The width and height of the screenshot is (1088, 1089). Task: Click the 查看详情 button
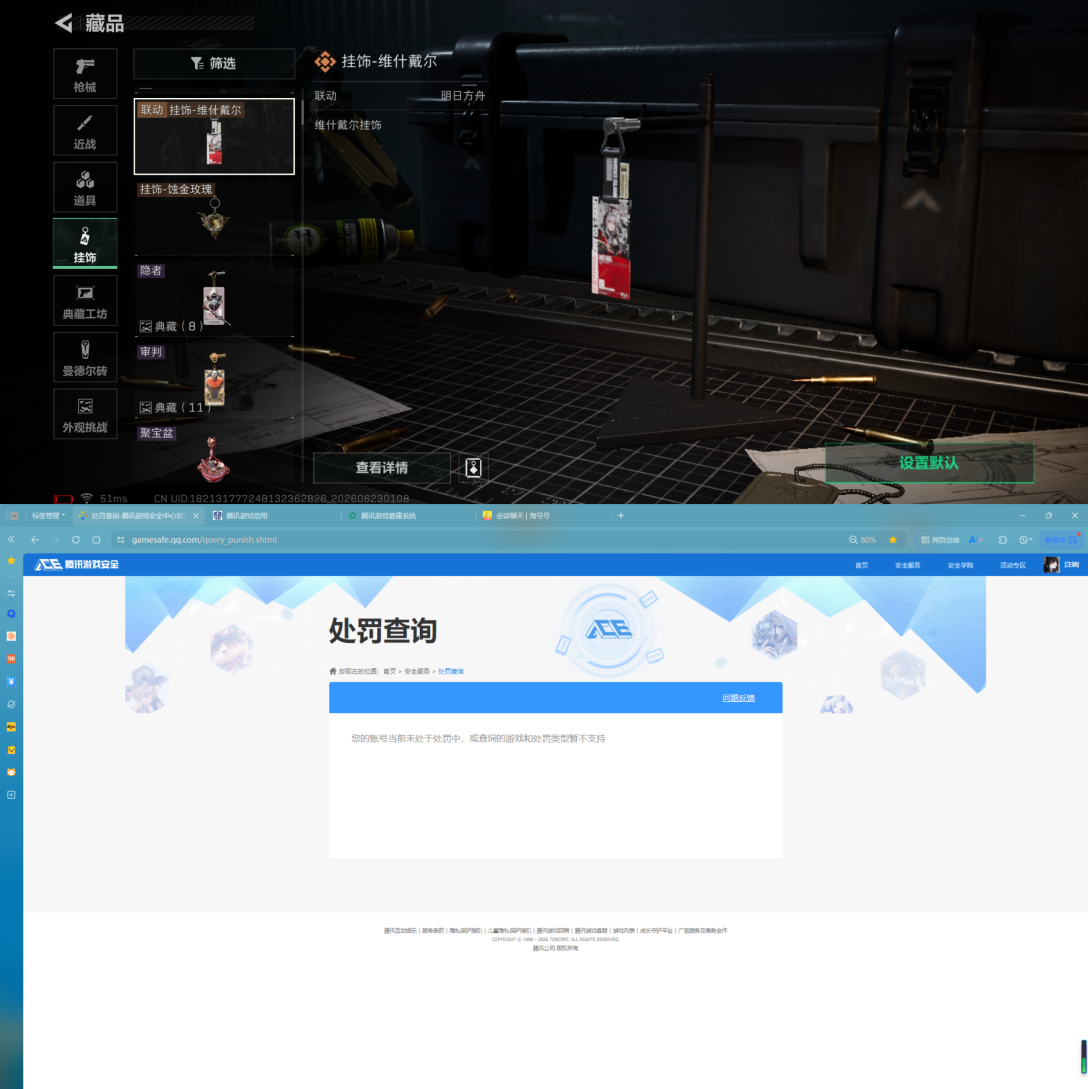[382, 468]
